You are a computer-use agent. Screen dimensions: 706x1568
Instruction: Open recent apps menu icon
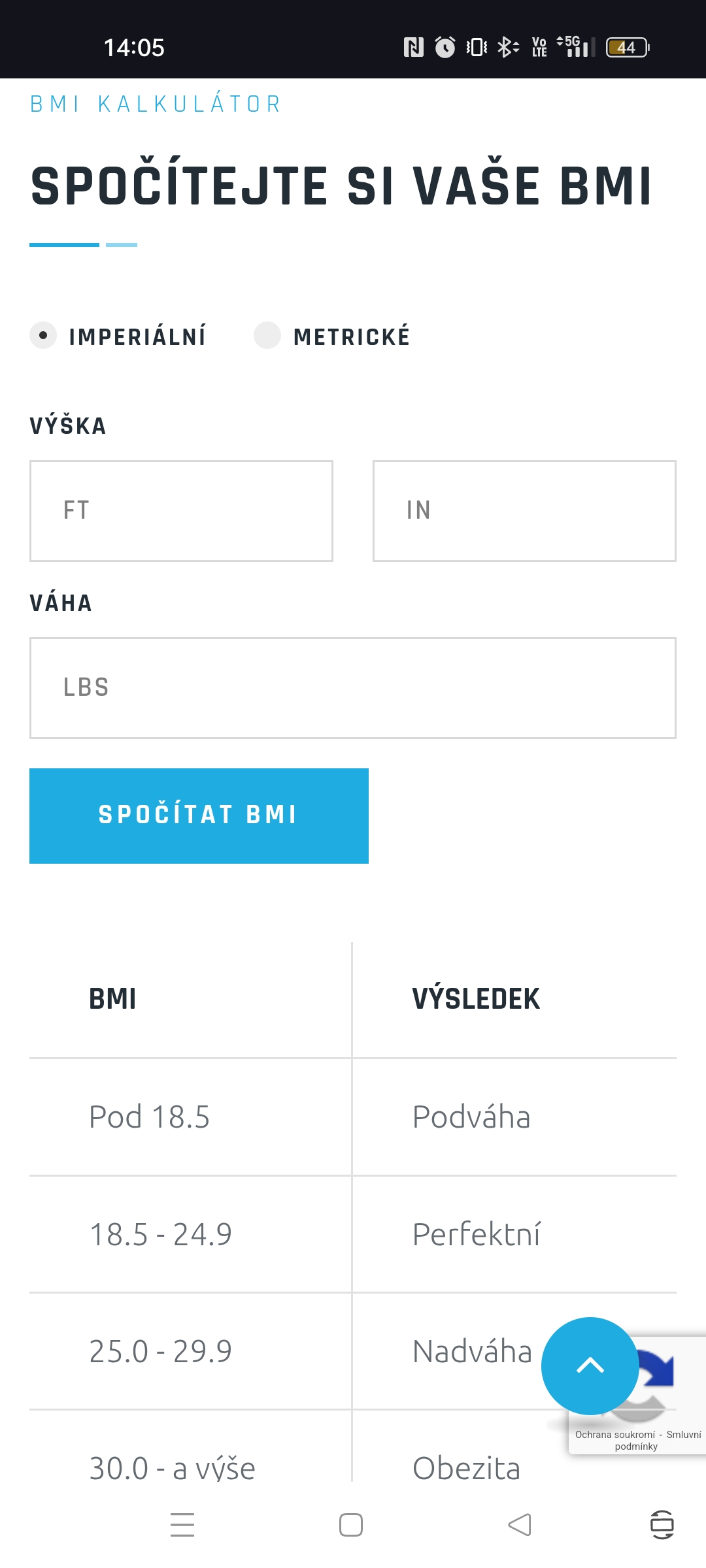[182, 1524]
